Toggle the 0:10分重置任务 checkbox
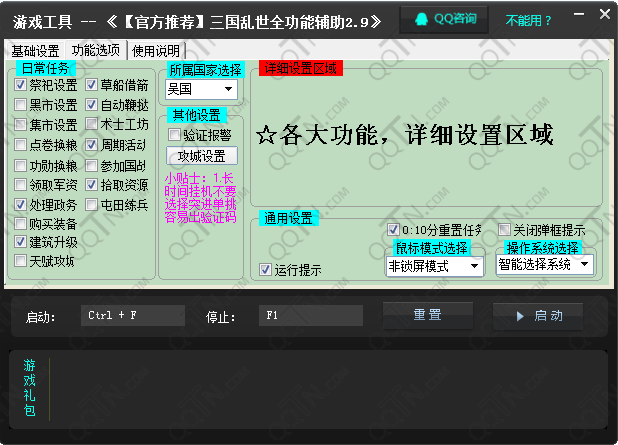The height and width of the screenshot is (445, 618). point(393,230)
